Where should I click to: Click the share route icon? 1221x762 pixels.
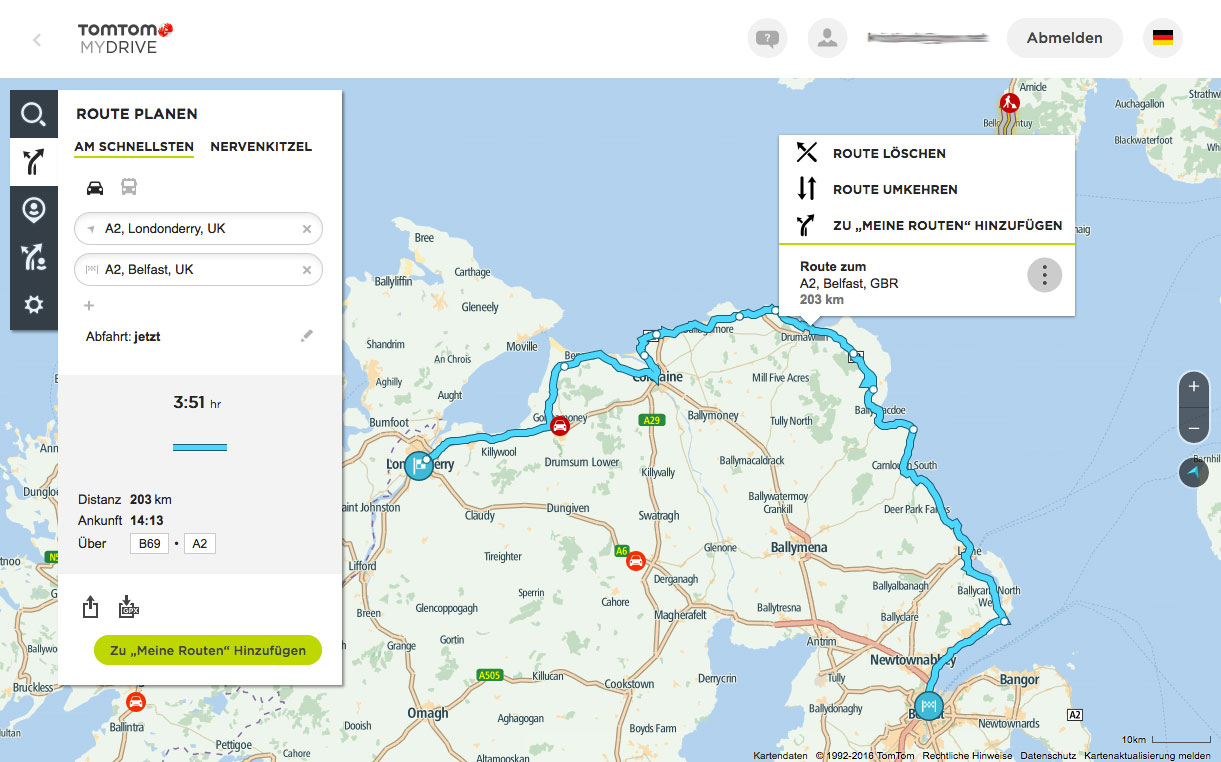(90, 607)
